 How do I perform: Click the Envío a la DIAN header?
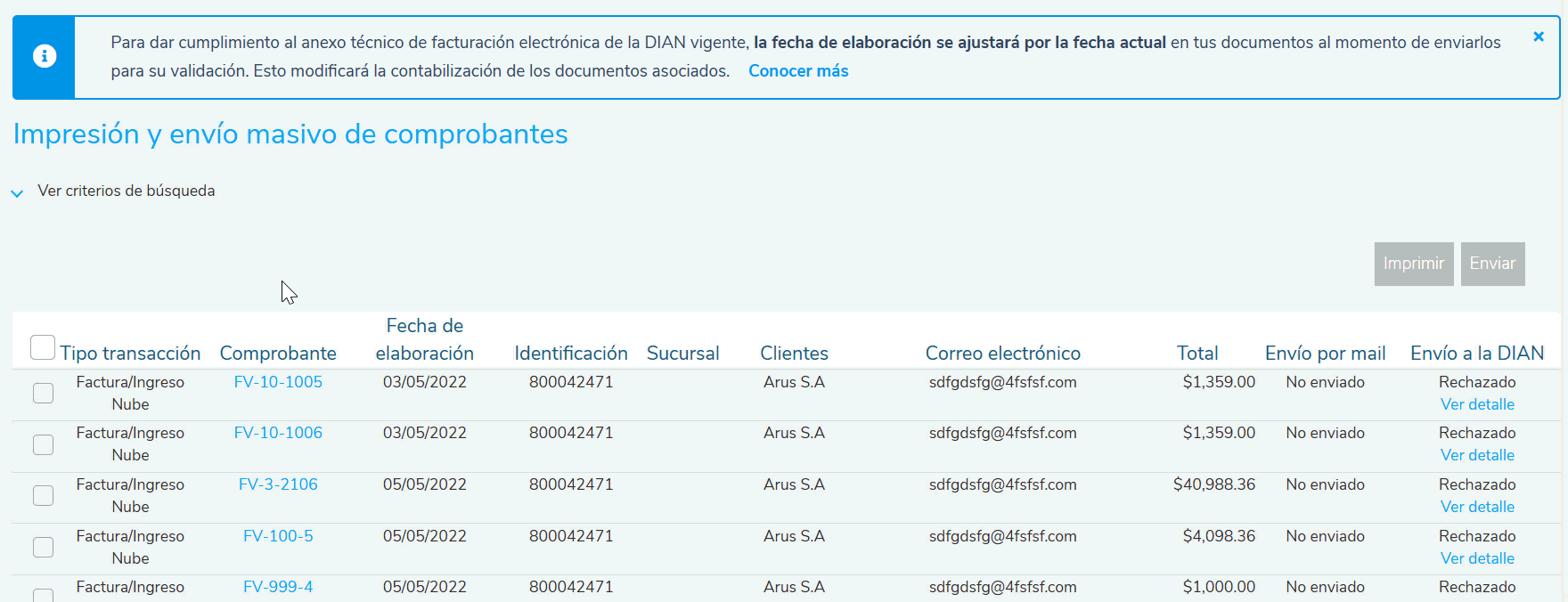coord(1476,354)
